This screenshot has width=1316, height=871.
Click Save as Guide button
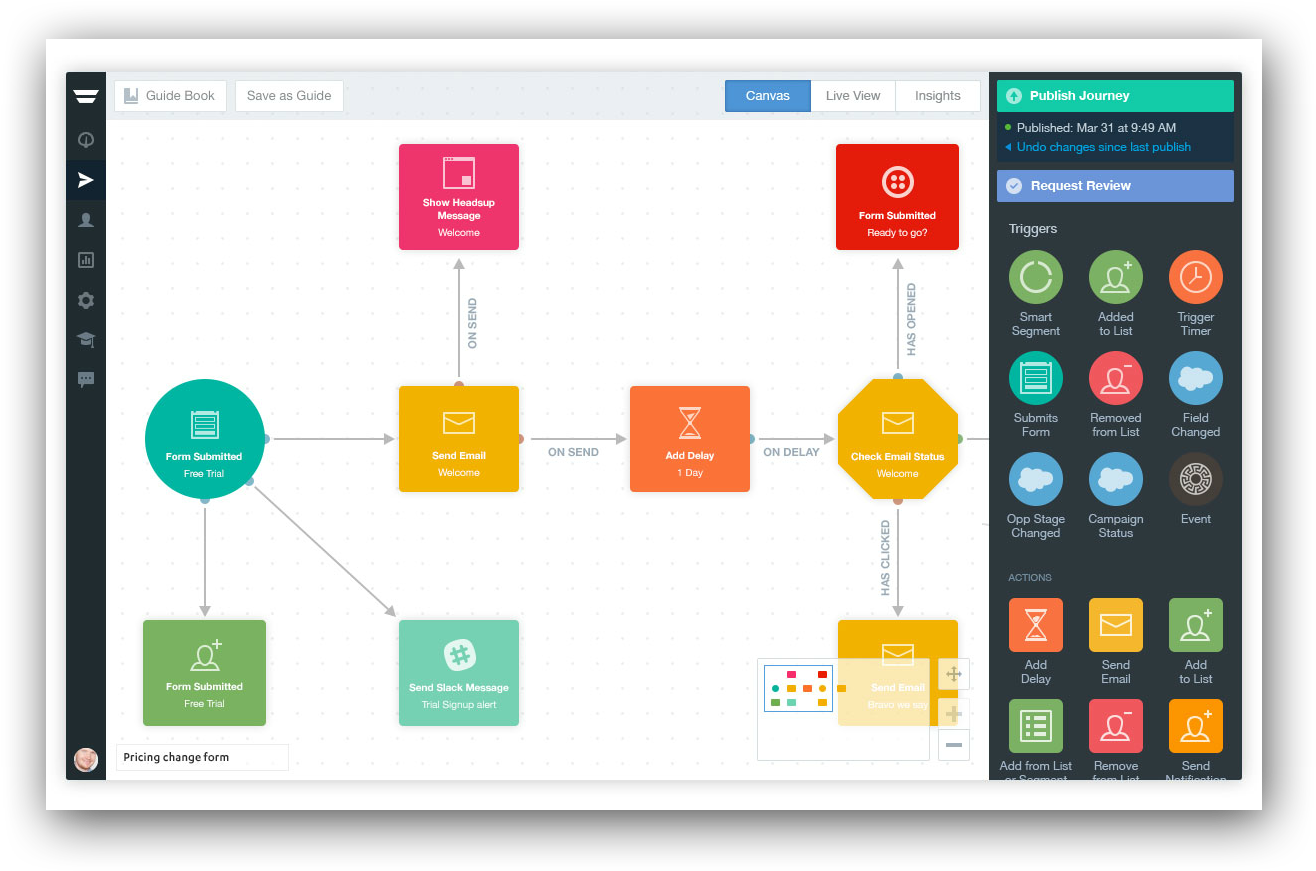(289, 96)
